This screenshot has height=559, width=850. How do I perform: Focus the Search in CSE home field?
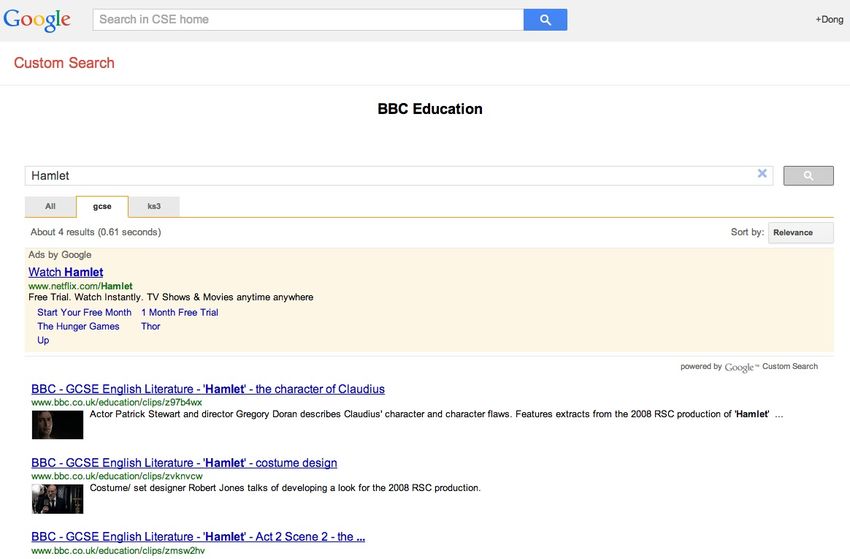(308, 20)
